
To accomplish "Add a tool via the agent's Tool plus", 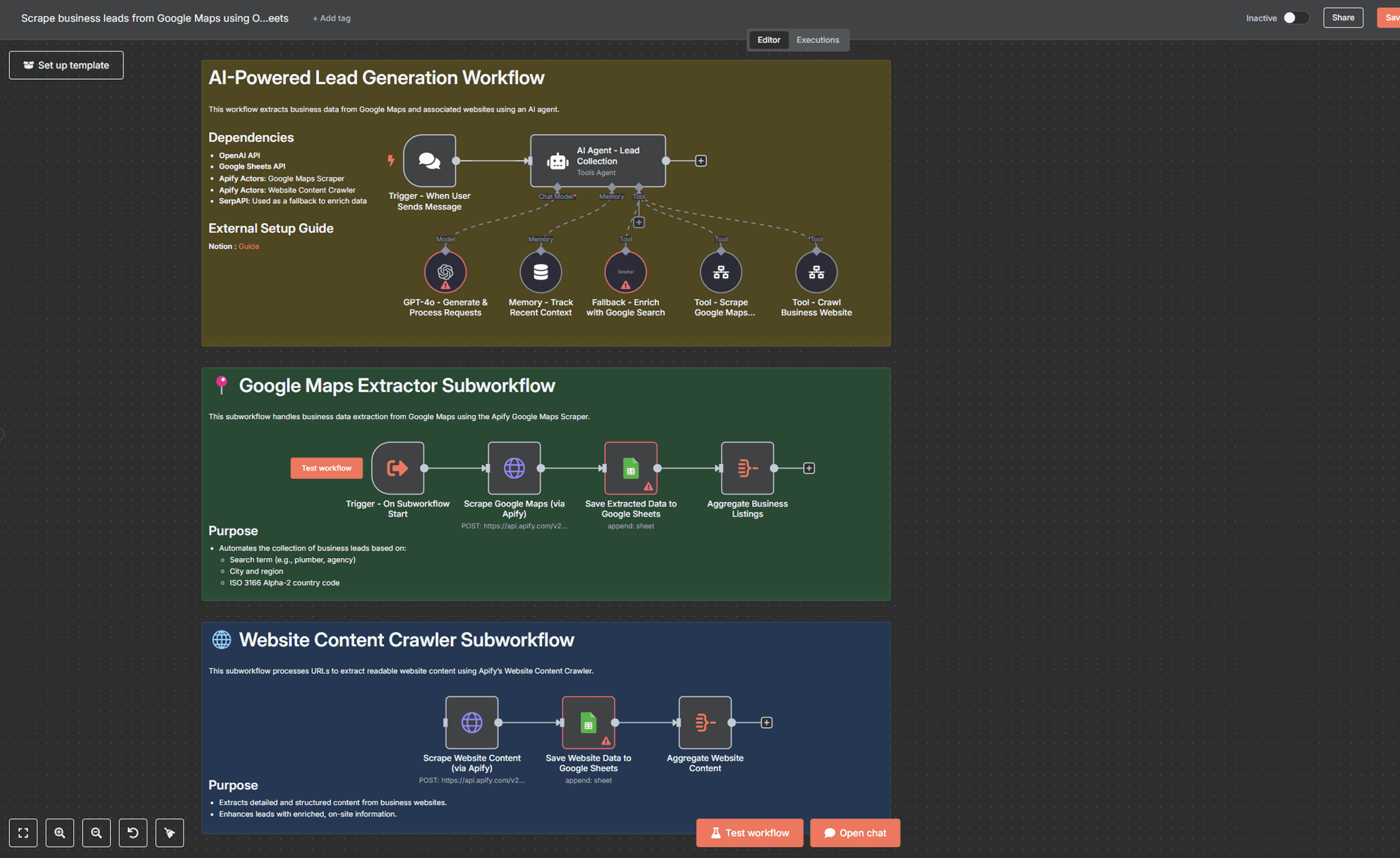I will click(639, 222).
